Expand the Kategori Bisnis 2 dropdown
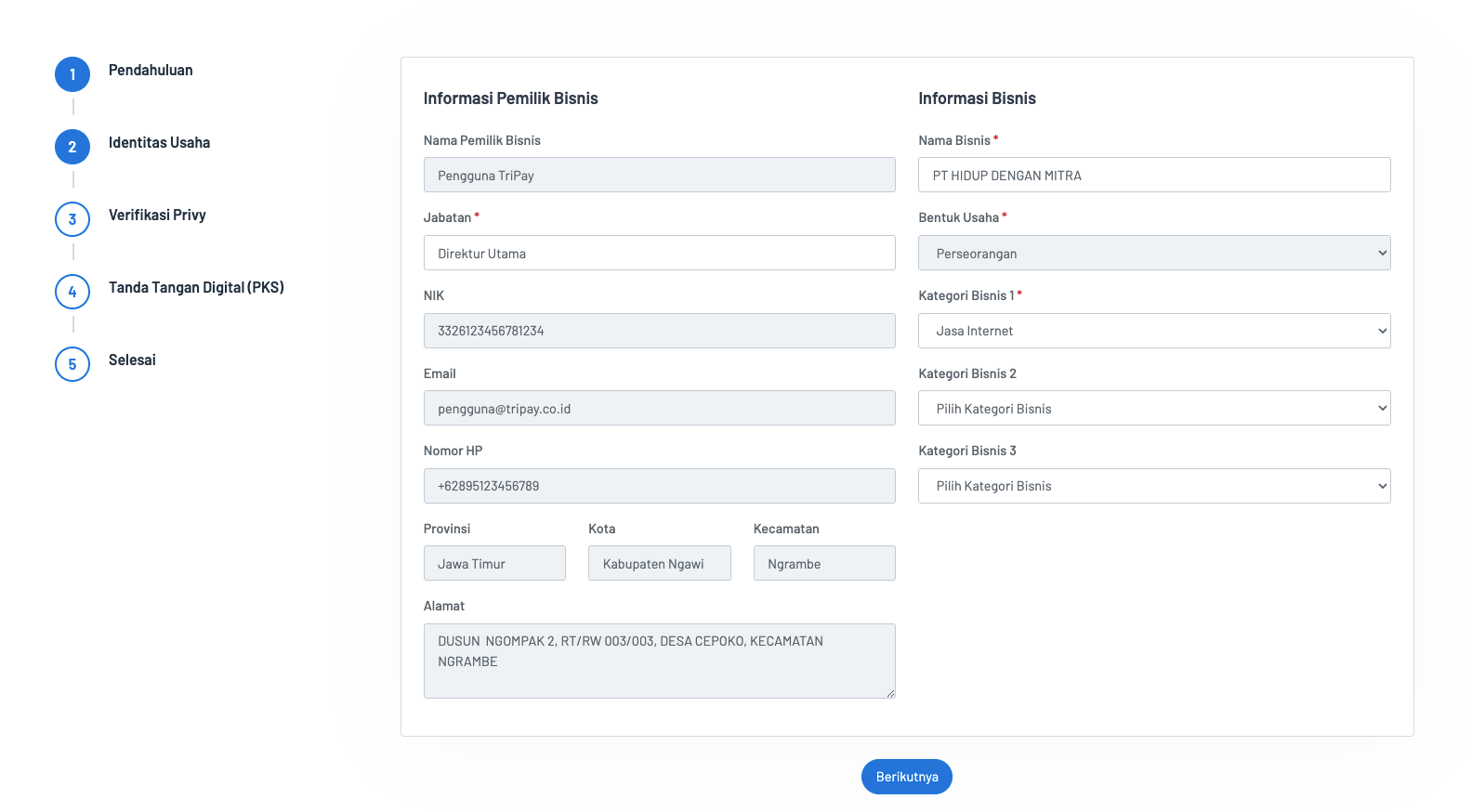This screenshot has width=1472, height=812. pos(1153,408)
